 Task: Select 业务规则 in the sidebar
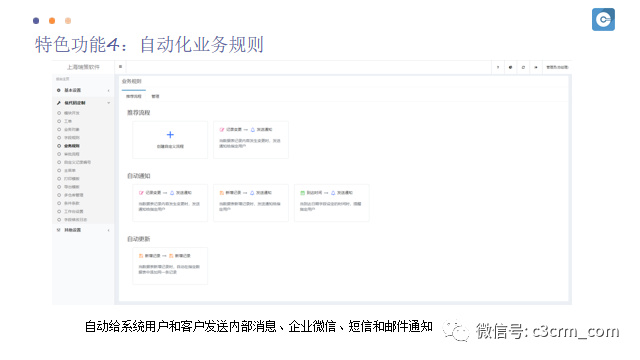pos(72,146)
